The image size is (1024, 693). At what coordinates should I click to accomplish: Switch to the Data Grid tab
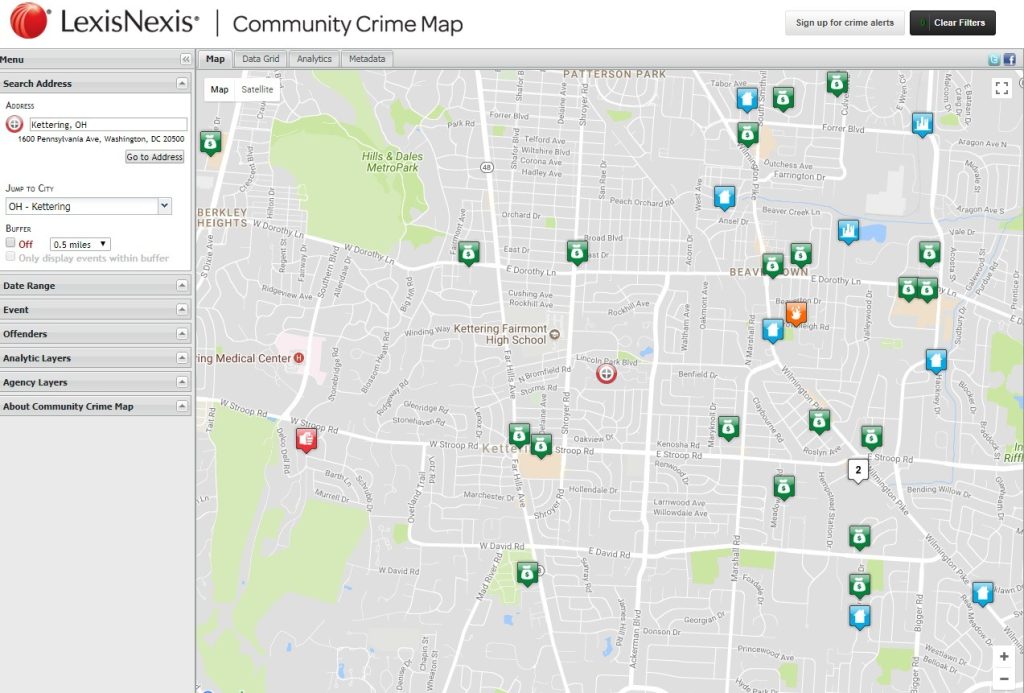coord(261,59)
